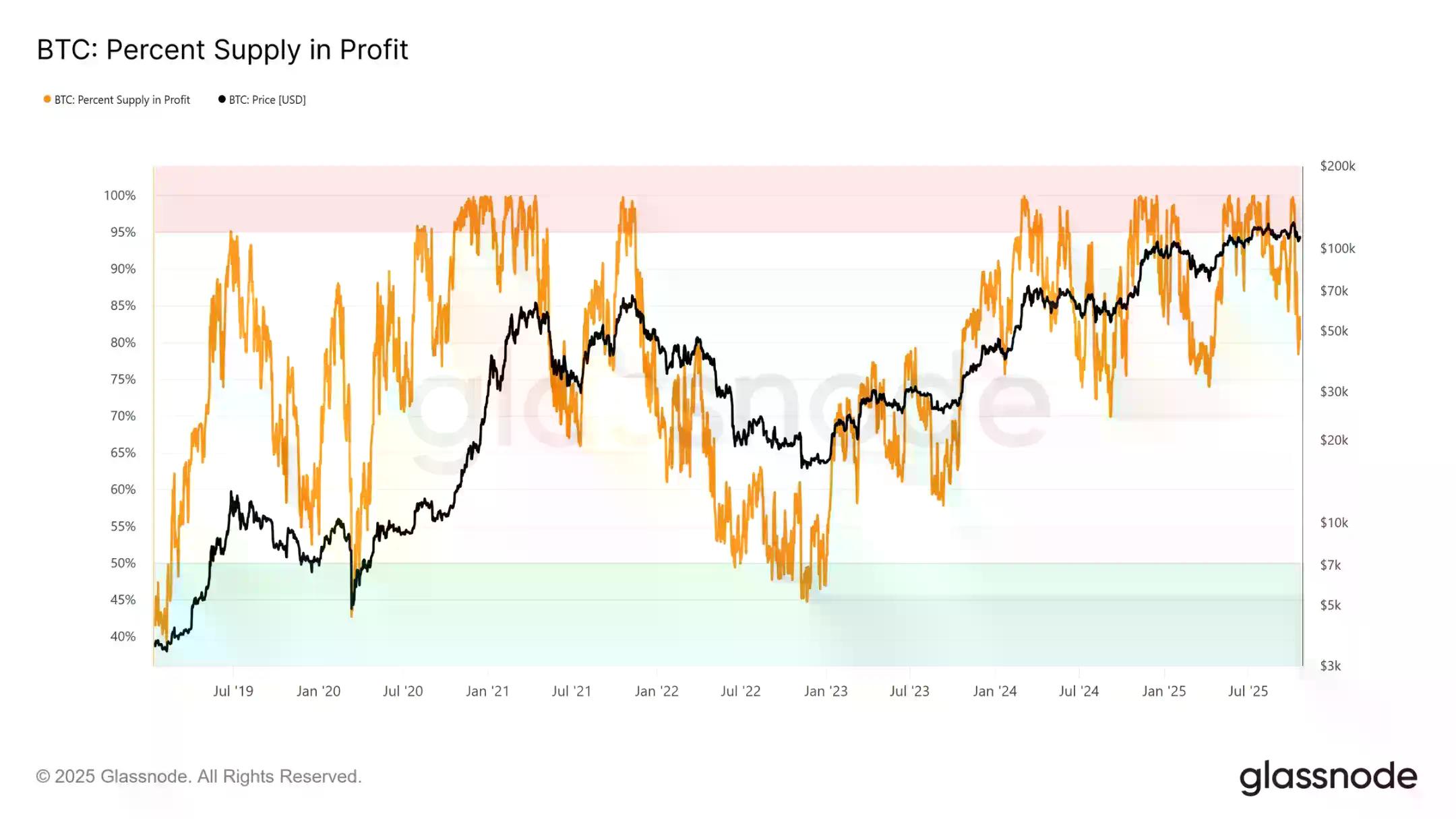Select the Jan '23 x-axis label
Viewport: 1456px width, 819px height.
(826, 691)
